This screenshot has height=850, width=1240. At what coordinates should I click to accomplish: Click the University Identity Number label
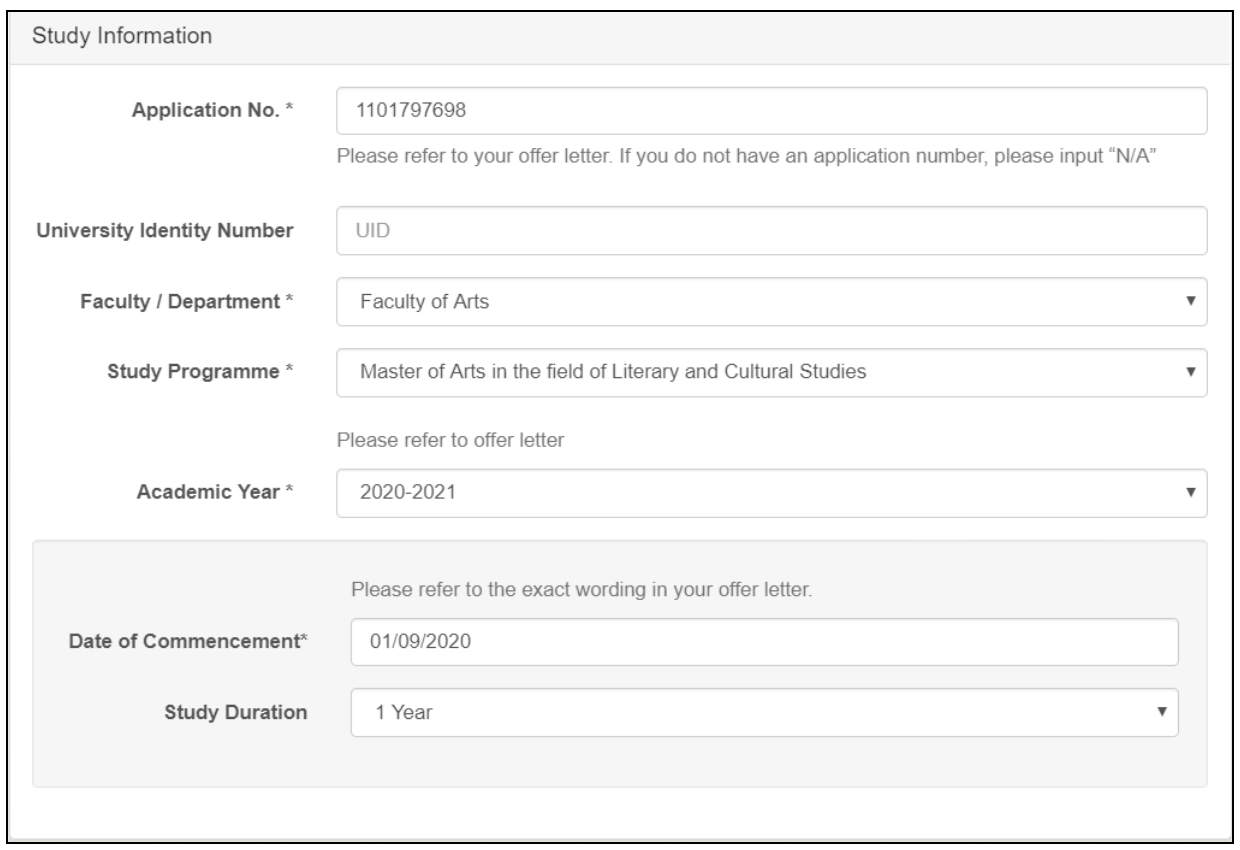point(163,231)
